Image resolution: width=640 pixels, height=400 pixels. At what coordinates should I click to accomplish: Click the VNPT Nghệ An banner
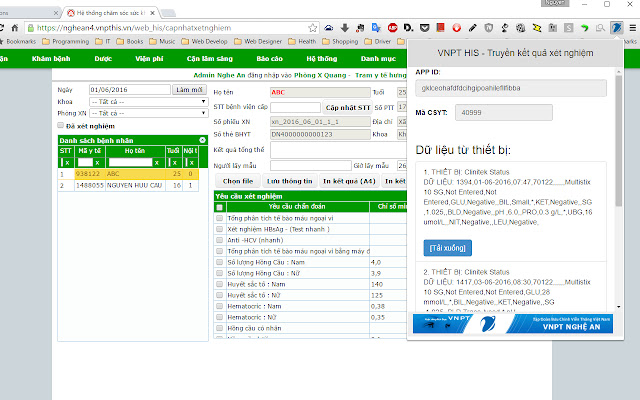coord(513,324)
